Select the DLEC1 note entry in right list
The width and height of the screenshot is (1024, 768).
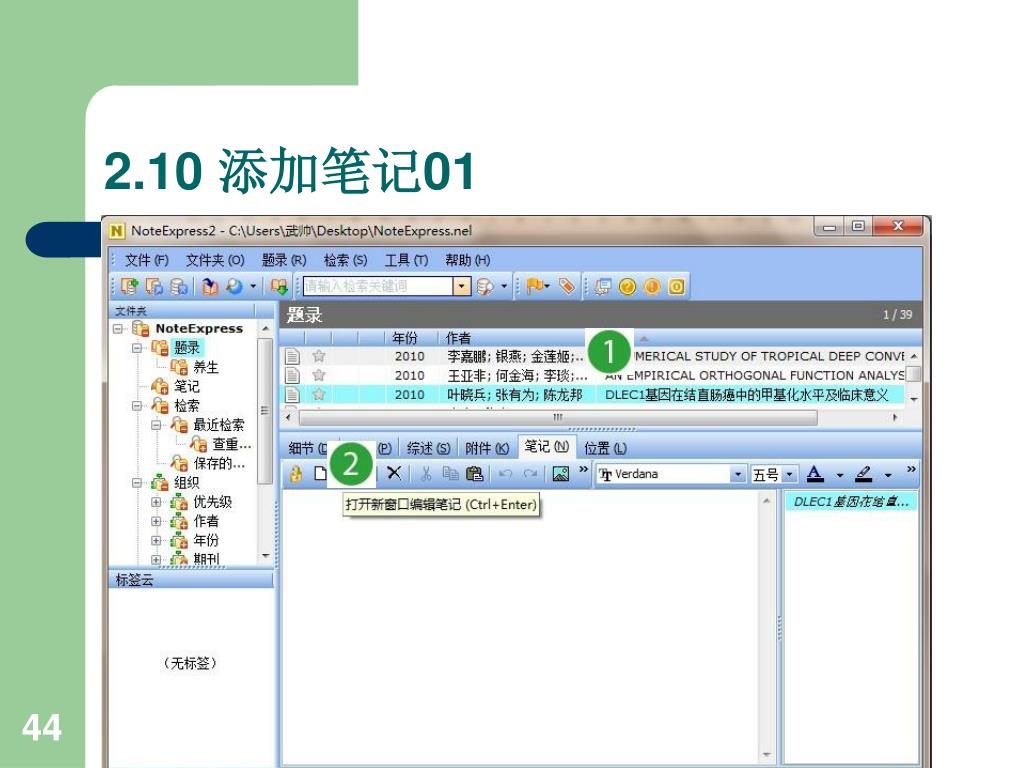[x=851, y=502]
